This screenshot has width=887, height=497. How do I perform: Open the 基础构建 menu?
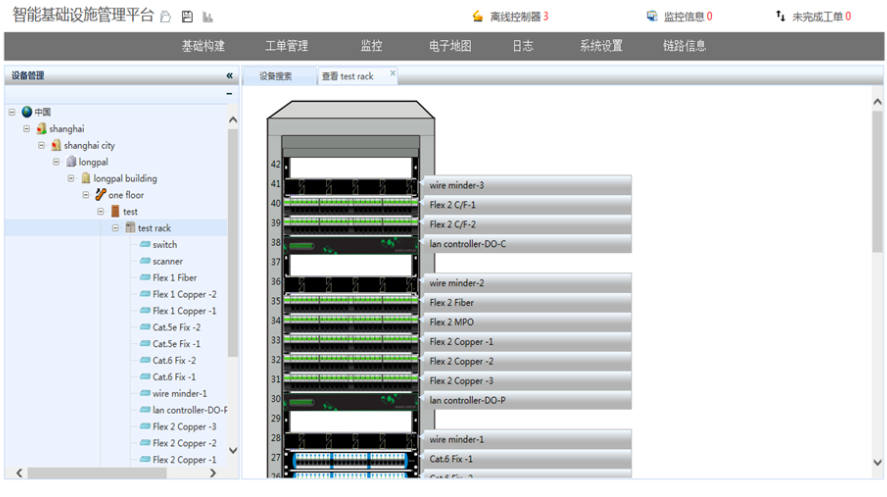click(203, 46)
